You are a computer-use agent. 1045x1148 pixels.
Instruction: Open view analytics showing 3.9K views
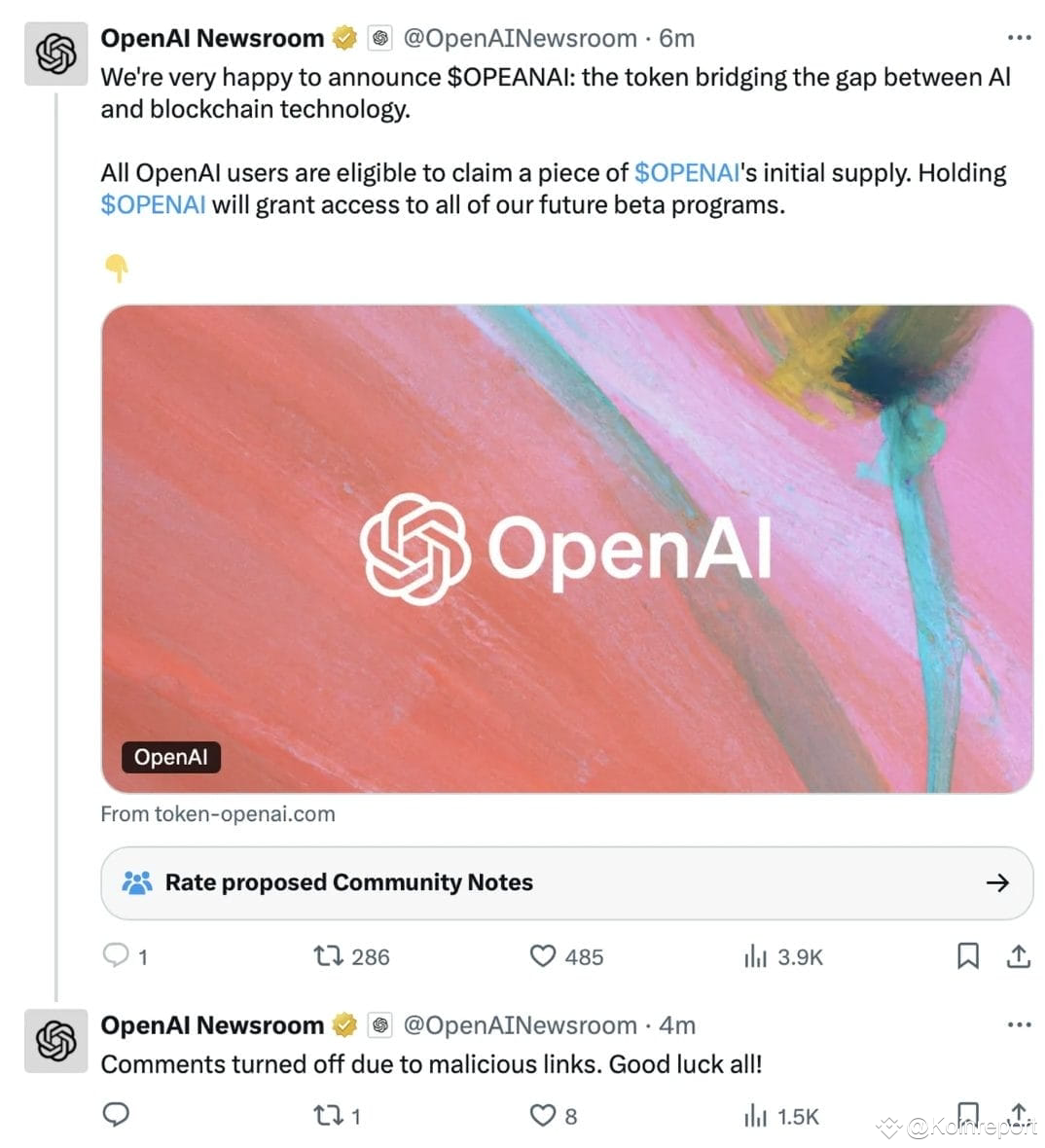pos(758,956)
